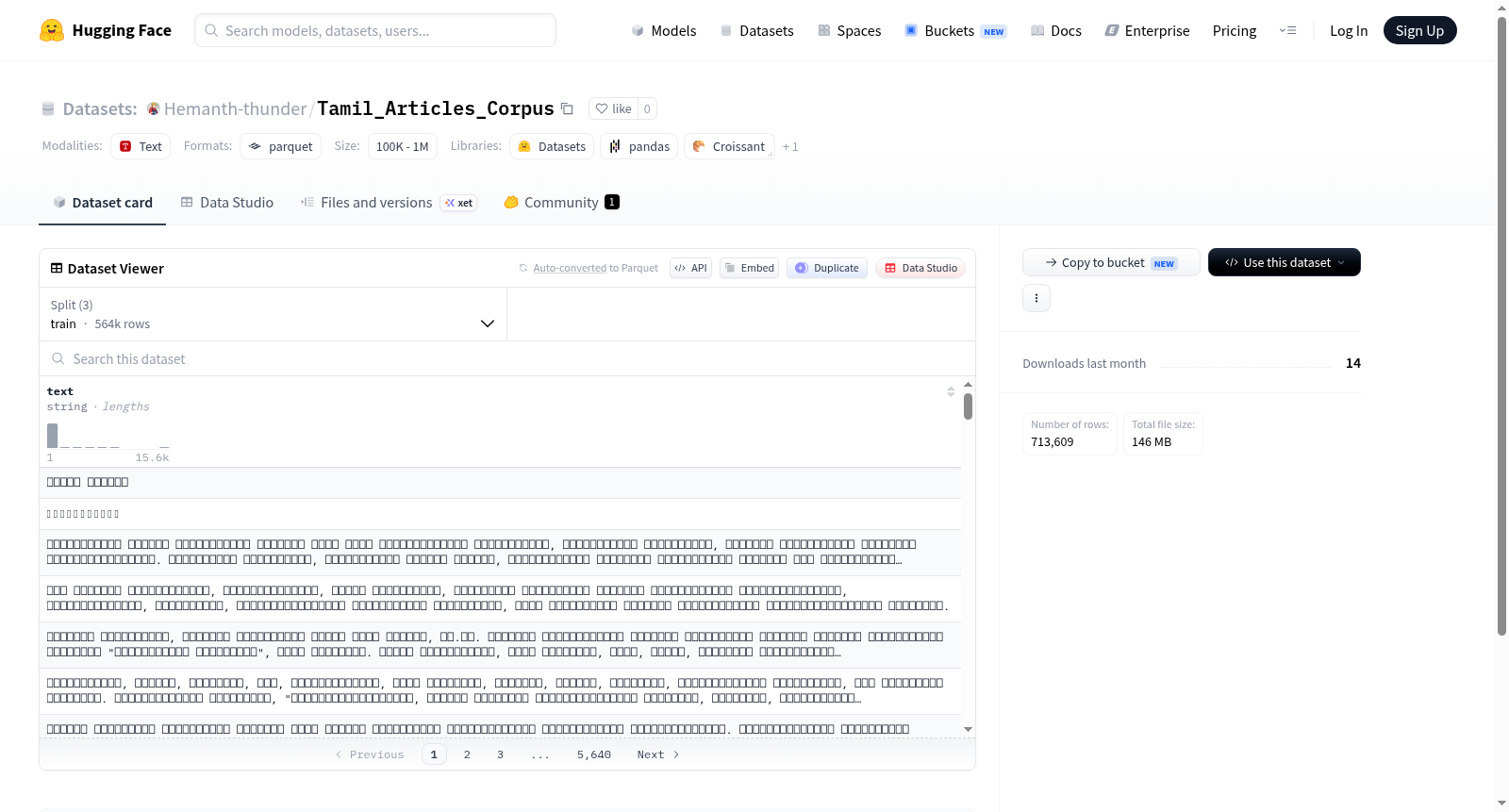The width and height of the screenshot is (1509, 812).
Task: Switch to the Data Studio tab
Action: tap(227, 202)
